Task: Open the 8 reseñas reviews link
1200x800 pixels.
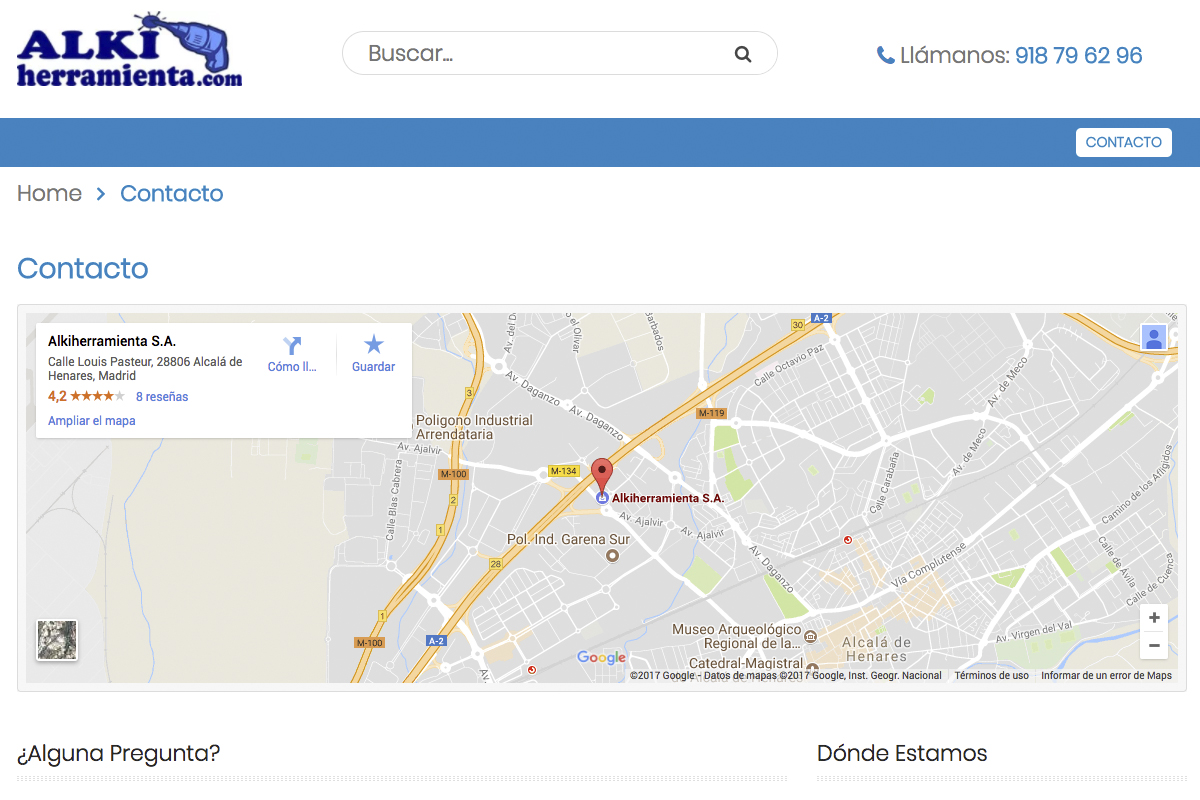Action: click(162, 397)
